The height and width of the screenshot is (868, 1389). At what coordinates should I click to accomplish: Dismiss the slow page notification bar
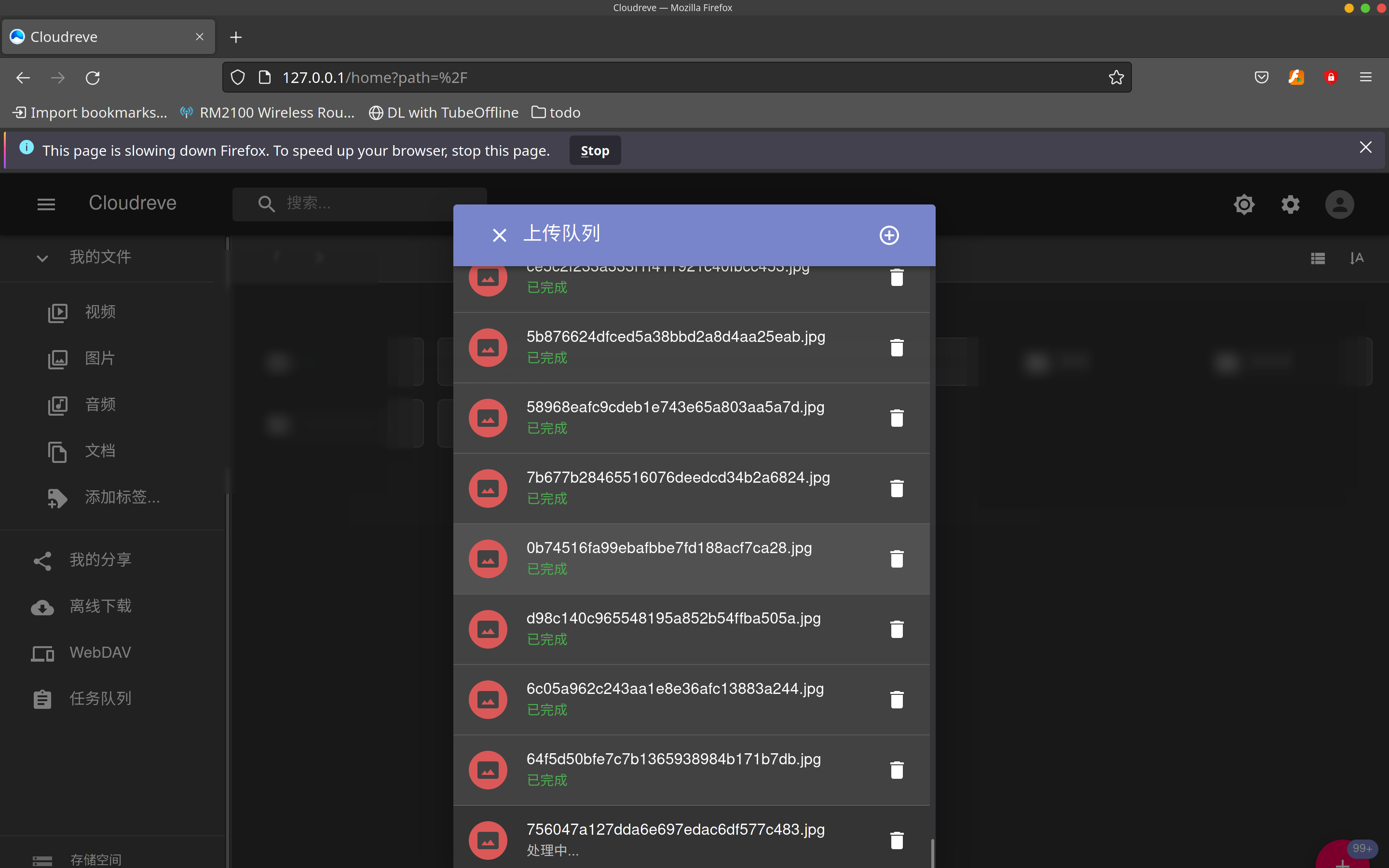tap(1365, 148)
